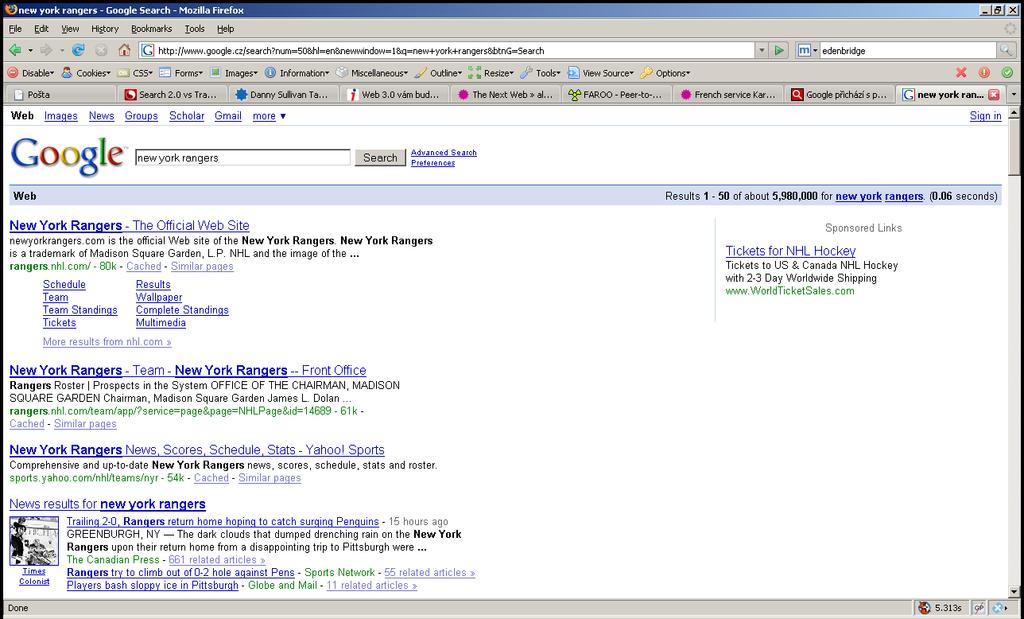Click the green checkmark web developer indicator
The width and height of the screenshot is (1024, 619).
click(1008, 72)
